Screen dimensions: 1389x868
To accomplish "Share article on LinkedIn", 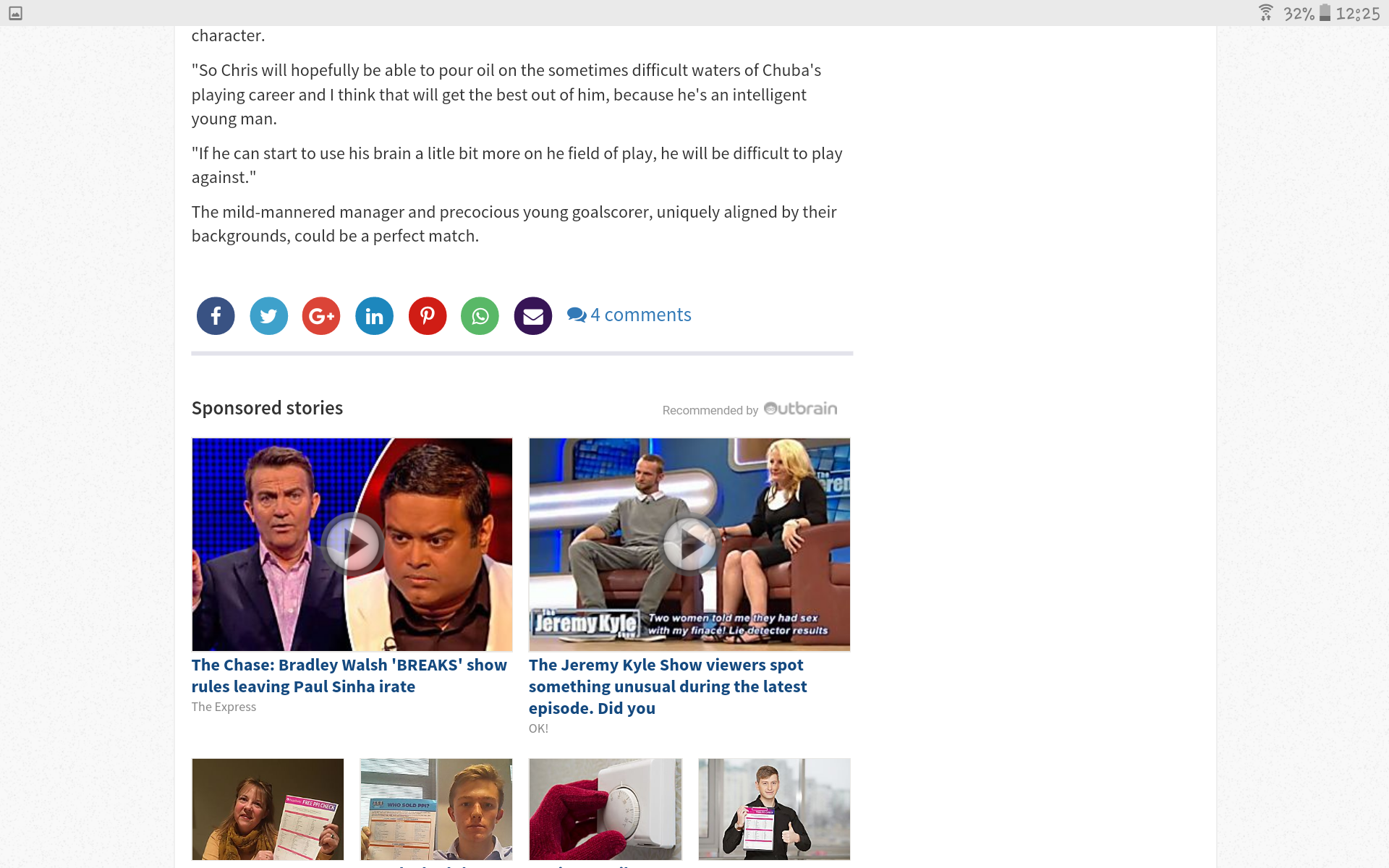I will (374, 316).
